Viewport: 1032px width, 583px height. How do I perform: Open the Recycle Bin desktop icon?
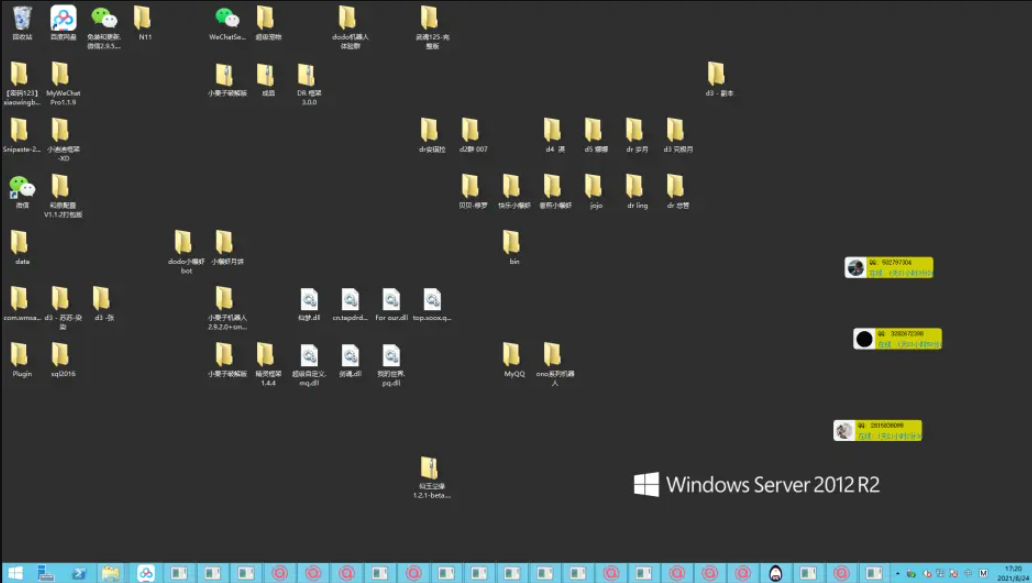[x=22, y=19]
